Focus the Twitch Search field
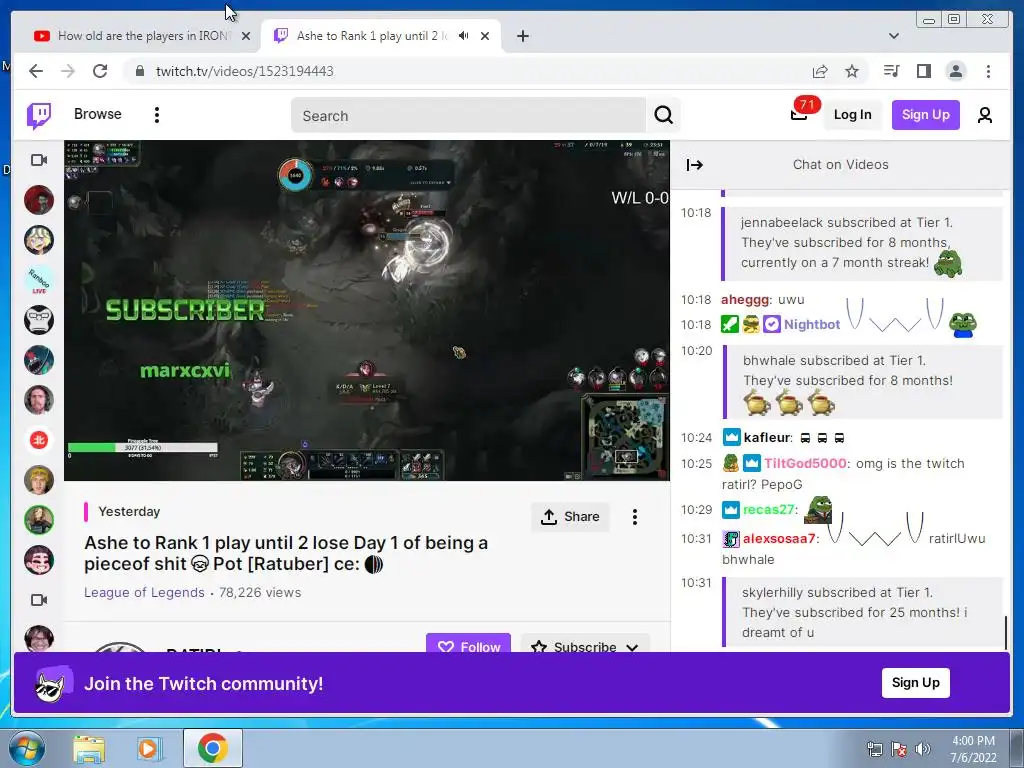The height and width of the screenshot is (768, 1024). tap(468, 116)
